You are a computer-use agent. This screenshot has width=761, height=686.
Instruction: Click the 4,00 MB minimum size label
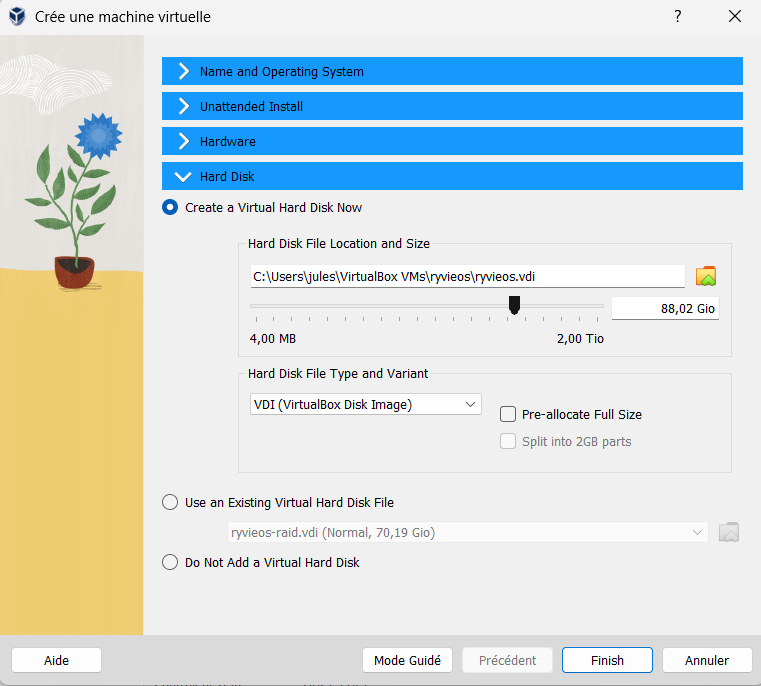tap(273, 338)
